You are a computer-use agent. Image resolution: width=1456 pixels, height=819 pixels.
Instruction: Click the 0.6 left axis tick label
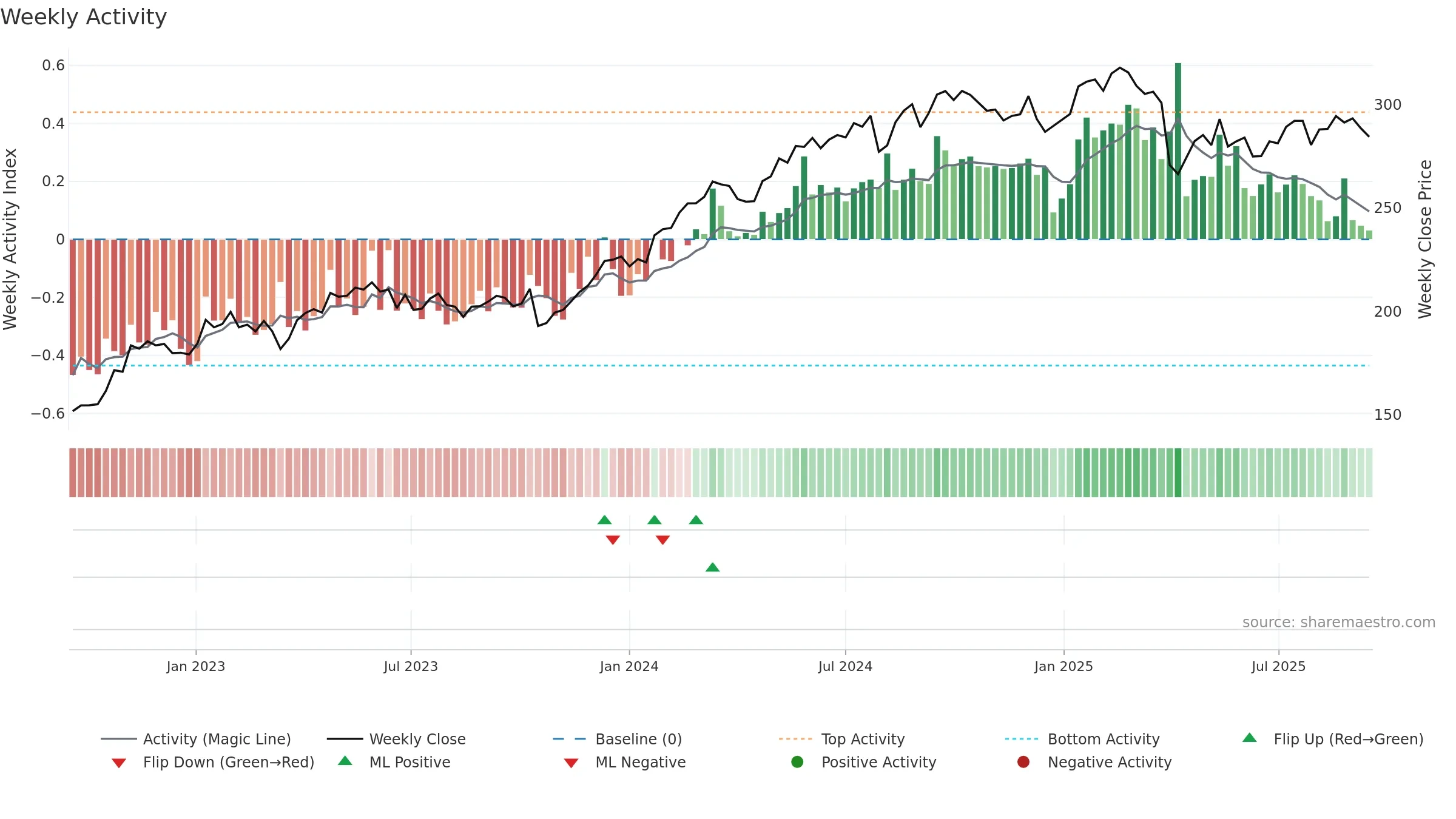point(53,65)
